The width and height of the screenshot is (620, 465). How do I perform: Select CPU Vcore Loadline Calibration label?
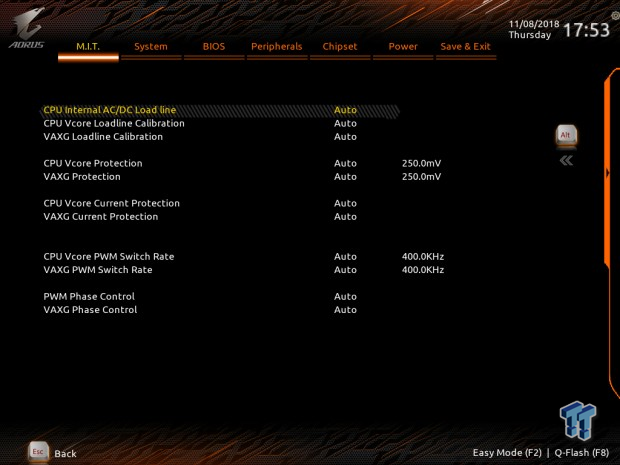pos(114,123)
